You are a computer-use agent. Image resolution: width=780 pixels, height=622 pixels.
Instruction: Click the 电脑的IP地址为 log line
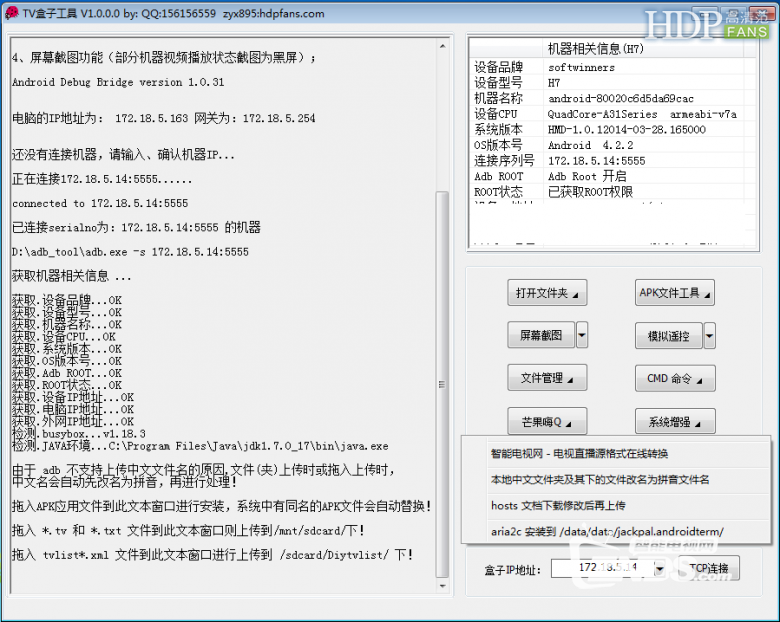pyautogui.click(x=163, y=118)
